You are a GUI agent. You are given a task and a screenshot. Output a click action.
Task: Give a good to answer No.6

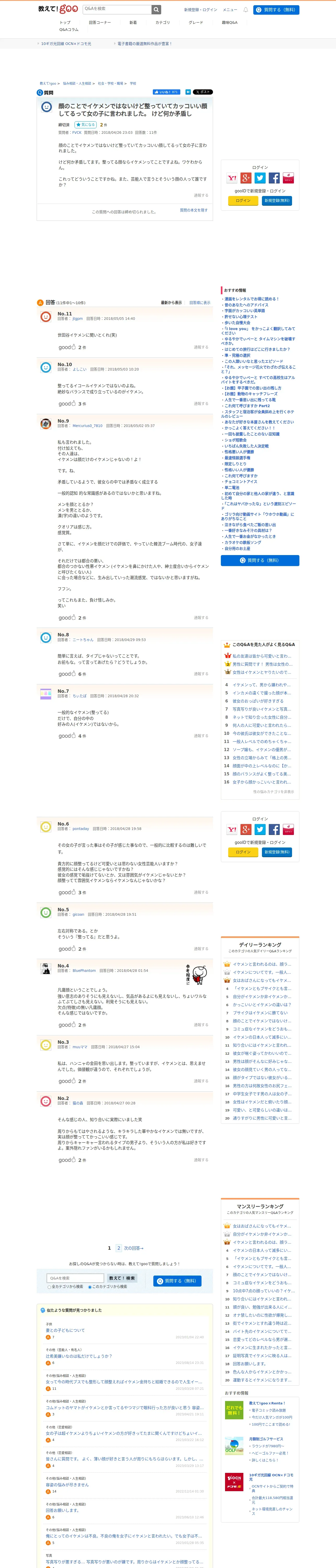coord(67,892)
